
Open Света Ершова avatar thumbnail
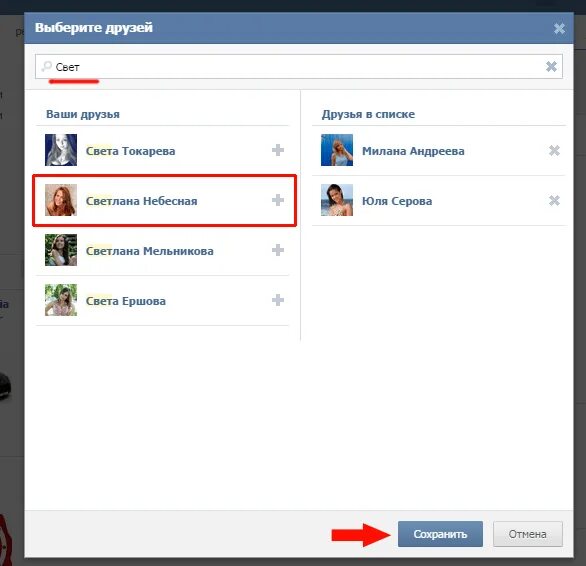coord(61,300)
